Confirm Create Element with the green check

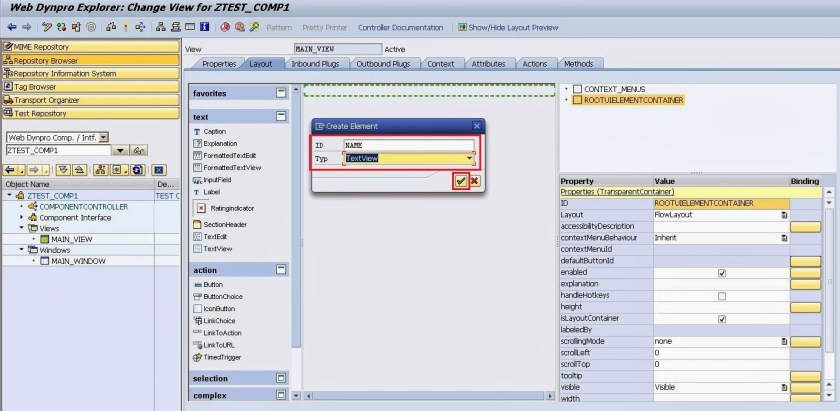461,181
